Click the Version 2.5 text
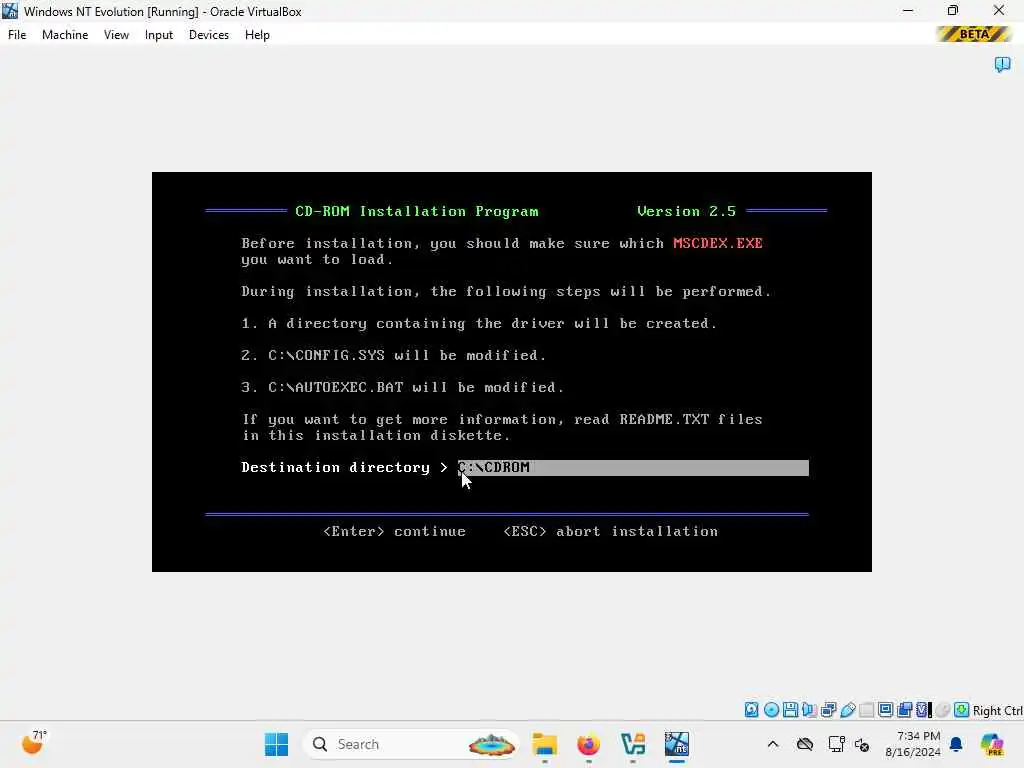Screen dimensions: 1024x768 686,212
